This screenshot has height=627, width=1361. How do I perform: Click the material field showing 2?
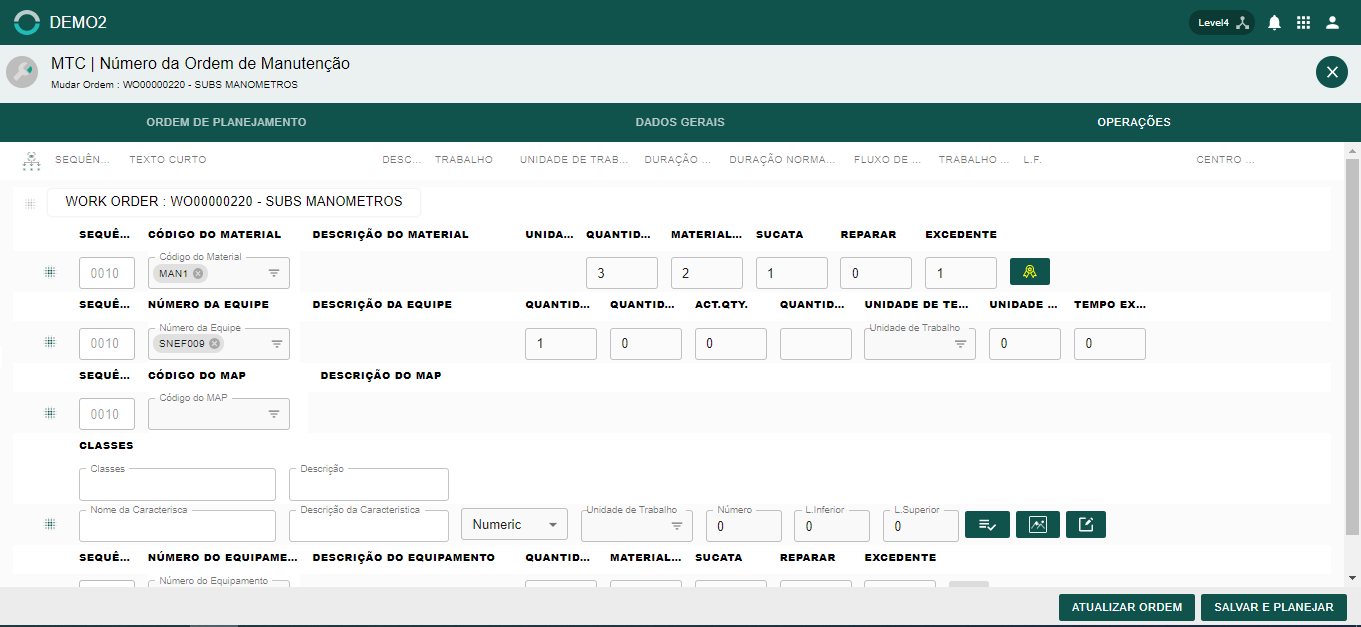pos(707,273)
